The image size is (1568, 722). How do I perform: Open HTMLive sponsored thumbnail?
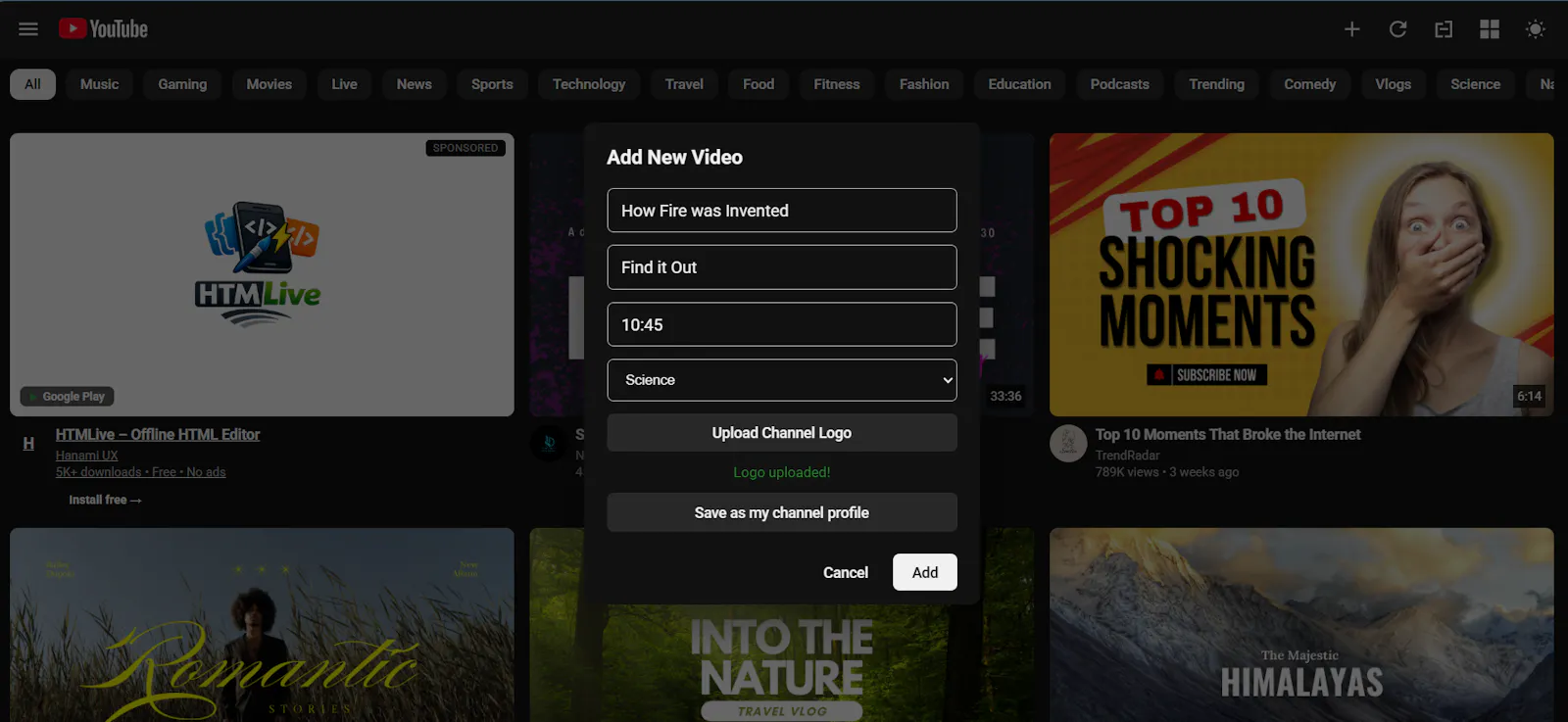point(262,274)
